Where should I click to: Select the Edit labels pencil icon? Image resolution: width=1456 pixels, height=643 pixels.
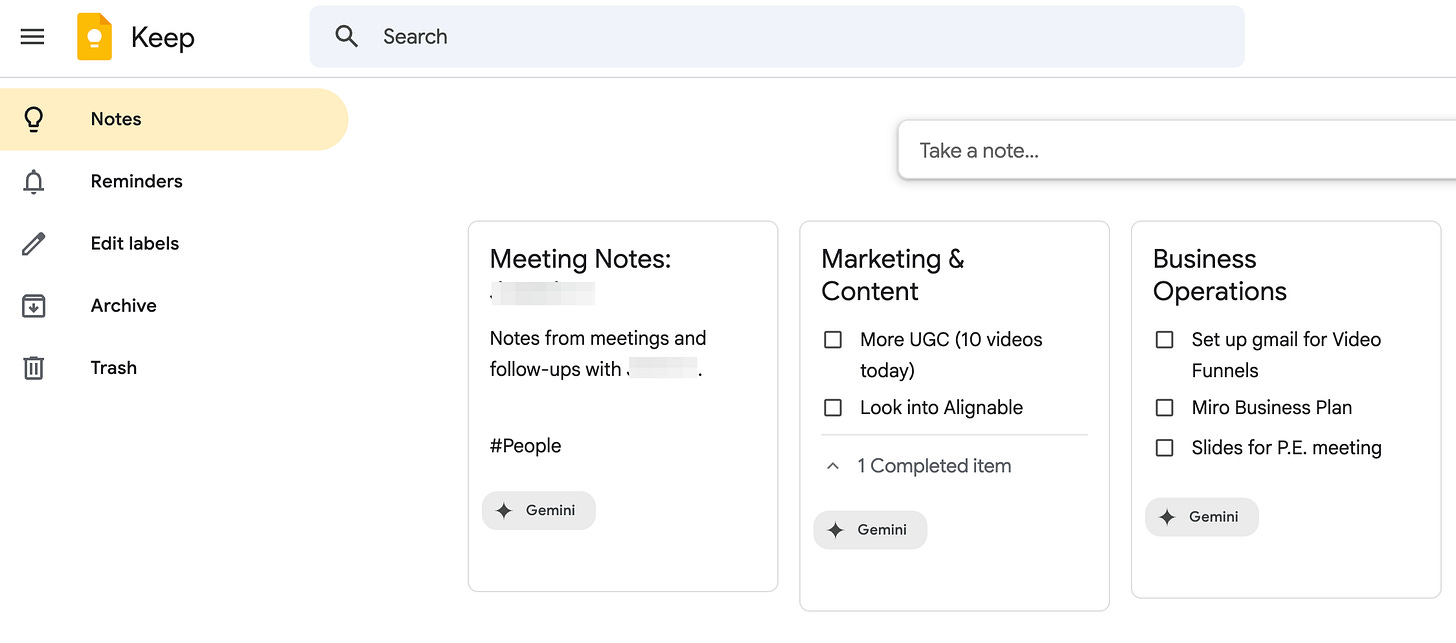[34, 243]
